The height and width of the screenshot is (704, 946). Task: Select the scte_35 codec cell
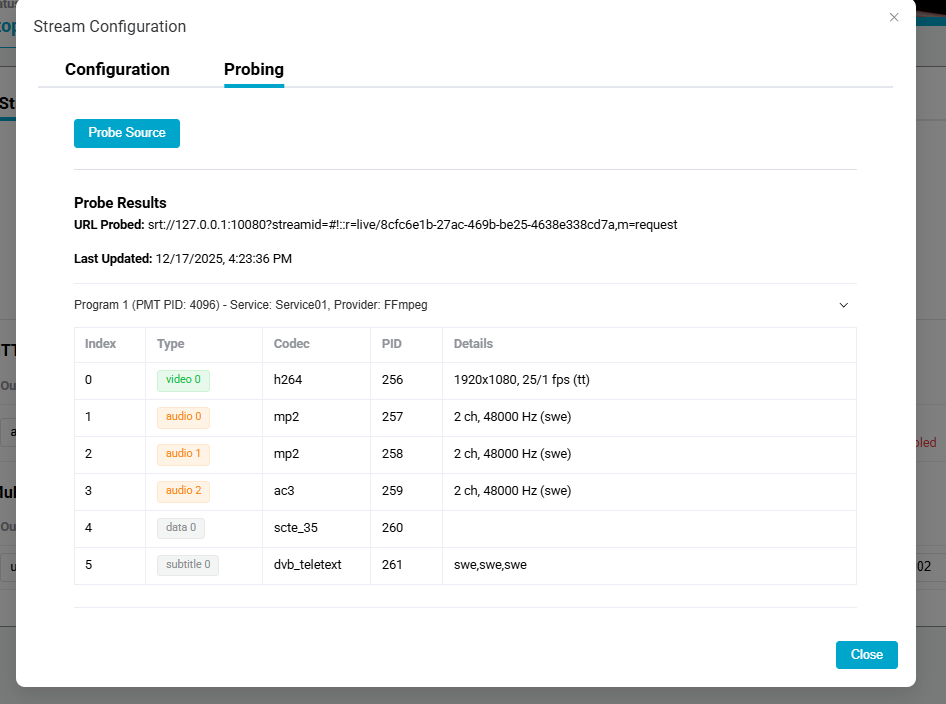296,528
